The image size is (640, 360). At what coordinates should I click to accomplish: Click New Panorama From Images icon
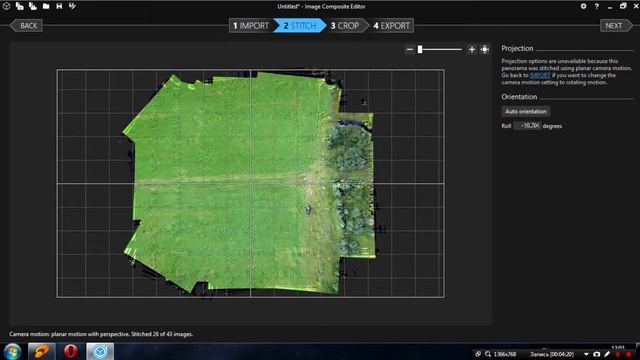tap(19, 6)
